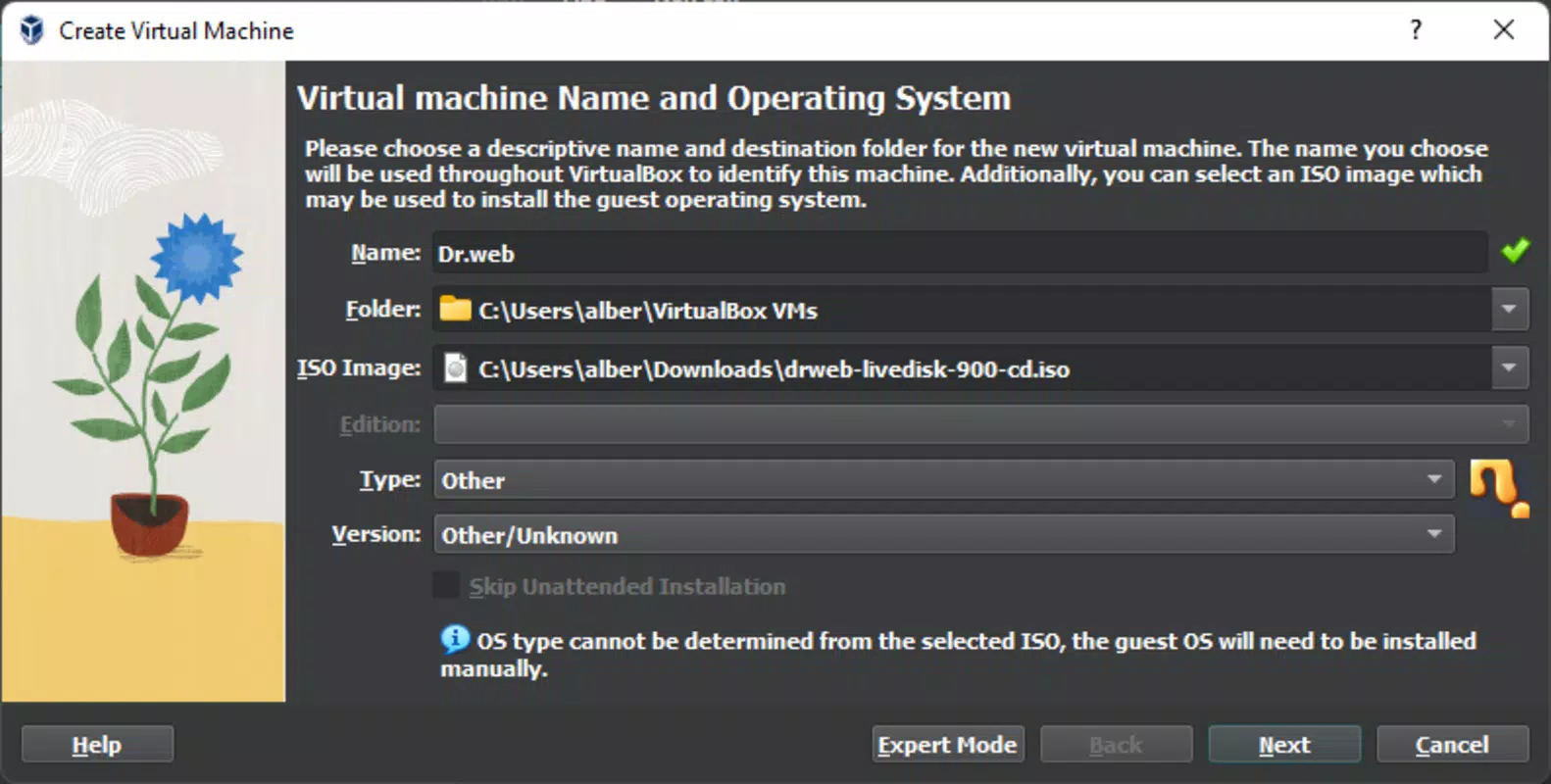The image size is (1551, 784).
Task: Edit the Name field containing Dr.web
Action: 960,253
